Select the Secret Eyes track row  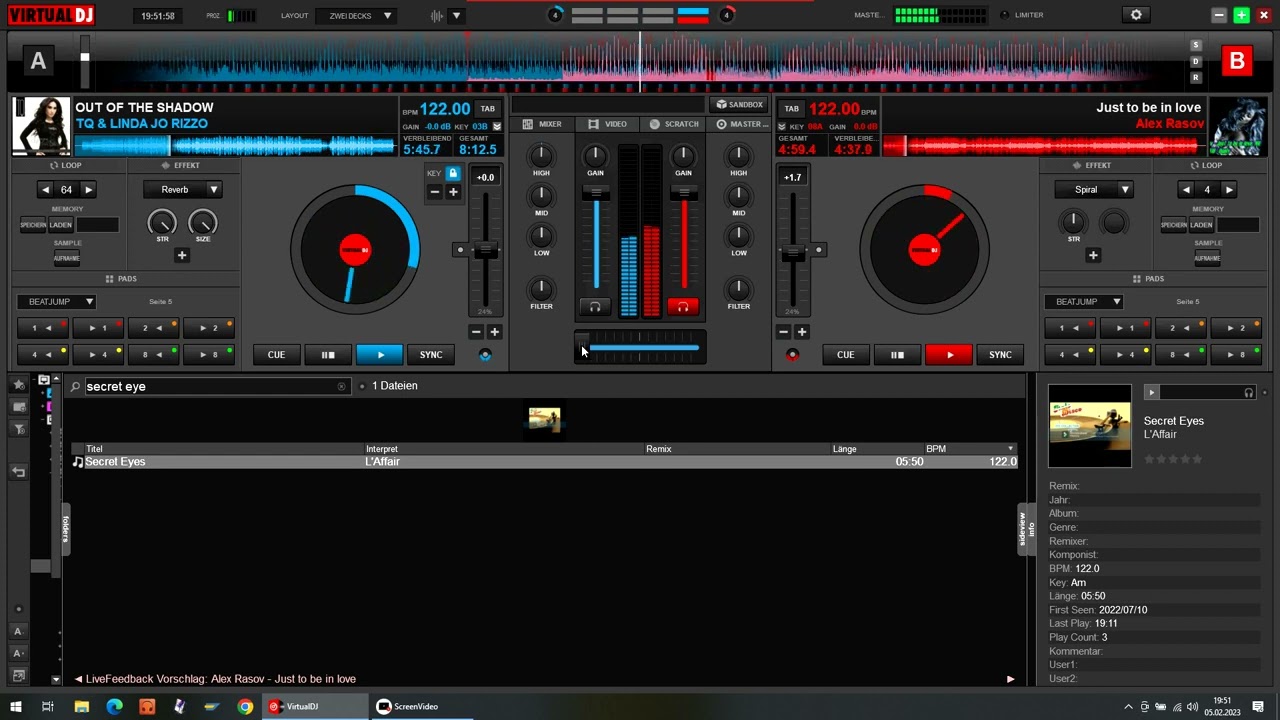[545, 462]
